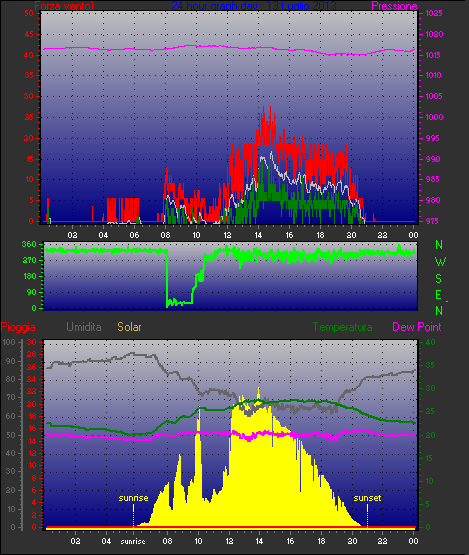The image size is (469, 555).
Task: Click the 00 hour tick on wind graph axis
Action: (413, 235)
